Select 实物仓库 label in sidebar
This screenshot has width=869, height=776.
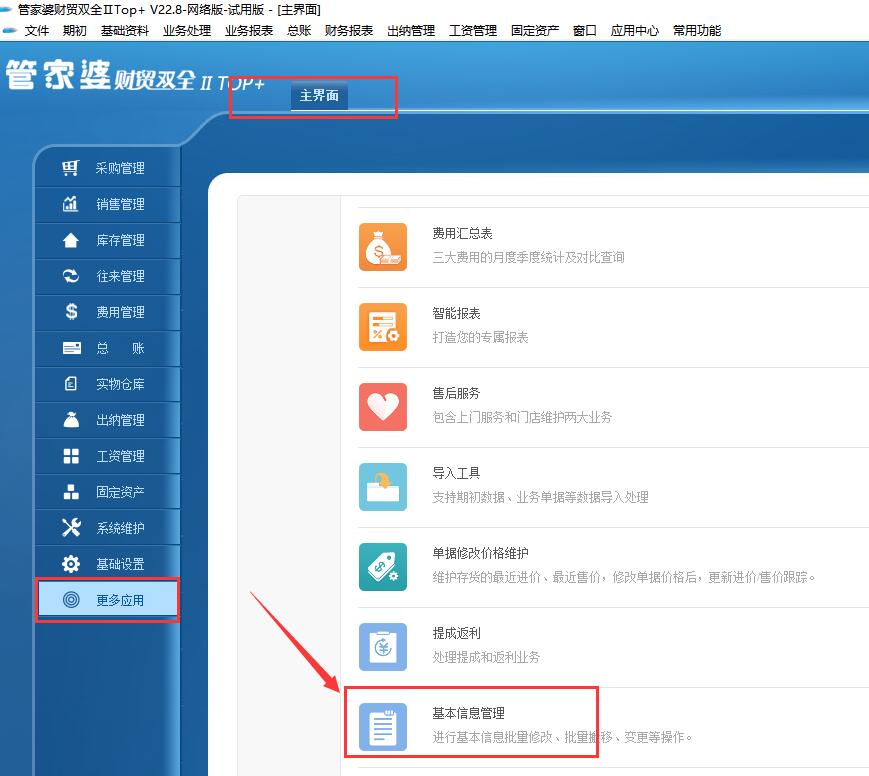(x=120, y=384)
